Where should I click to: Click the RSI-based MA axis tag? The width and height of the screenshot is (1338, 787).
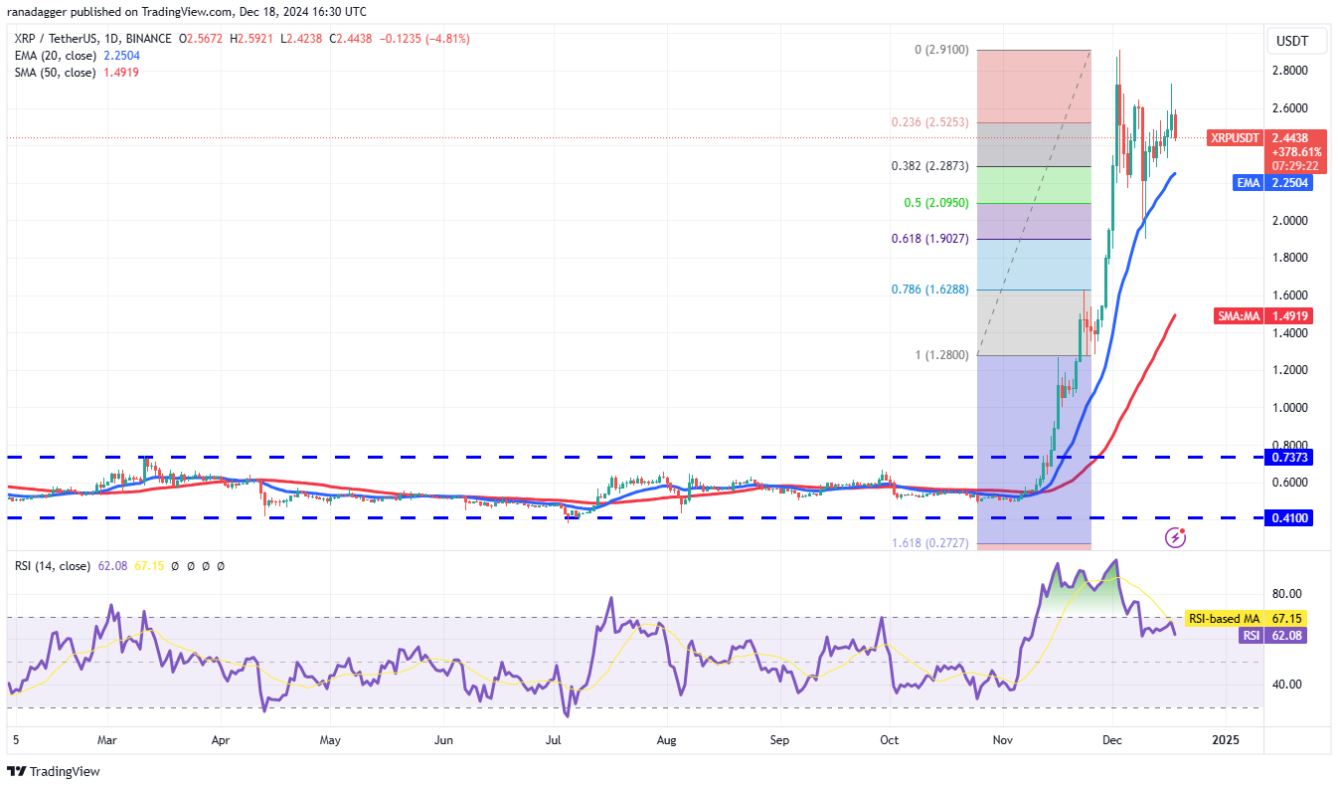1223,619
